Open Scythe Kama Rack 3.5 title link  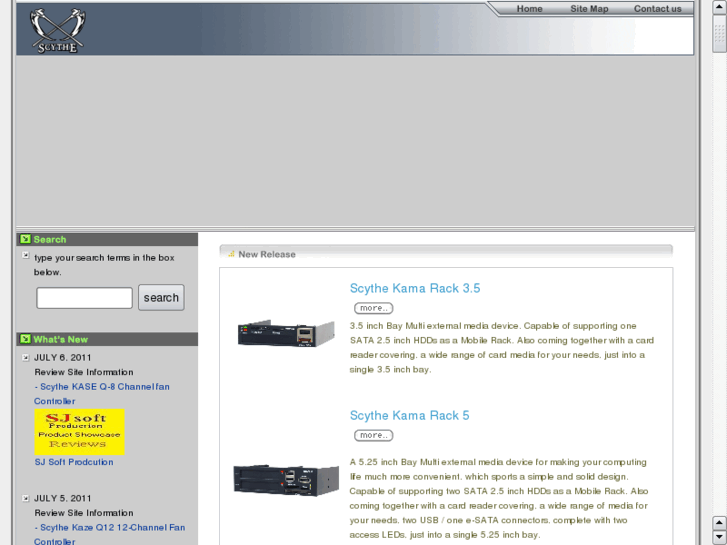point(415,288)
